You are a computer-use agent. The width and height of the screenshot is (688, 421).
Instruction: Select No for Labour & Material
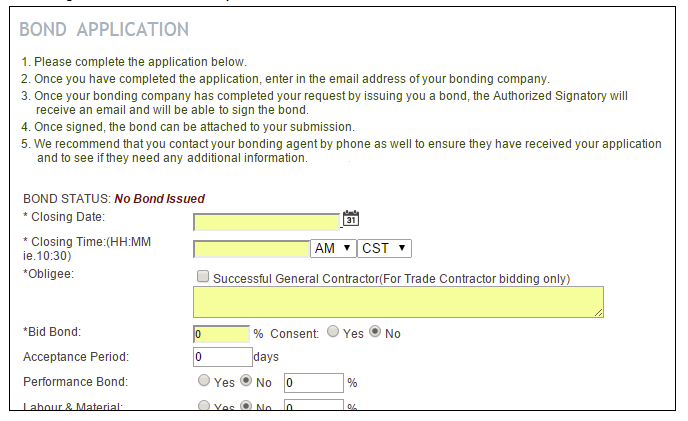coord(246,405)
